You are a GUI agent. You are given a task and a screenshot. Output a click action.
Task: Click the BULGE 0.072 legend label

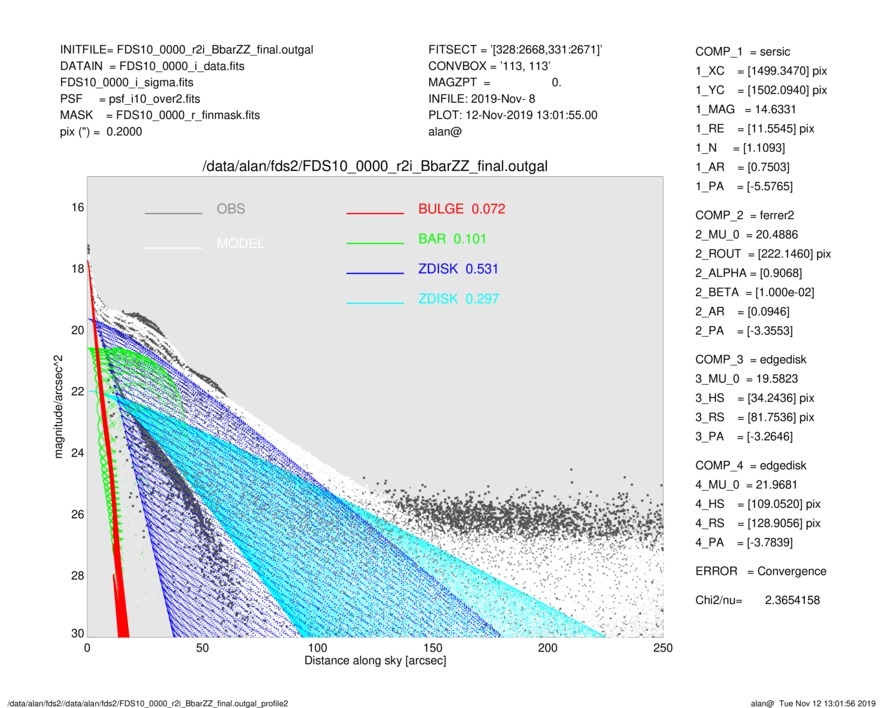(x=462, y=209)
